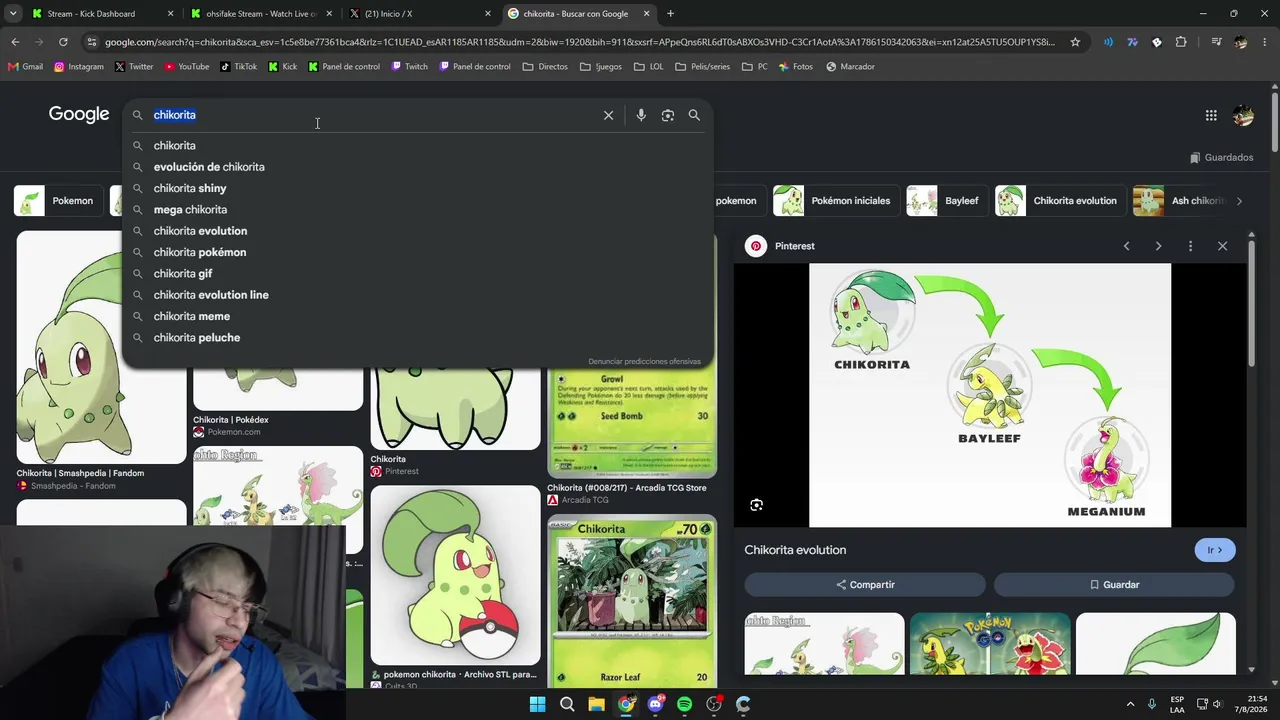Open the !juegos bookmarks folder
The width and height of the screenshot is (1280, 720).
coord(601,67)
